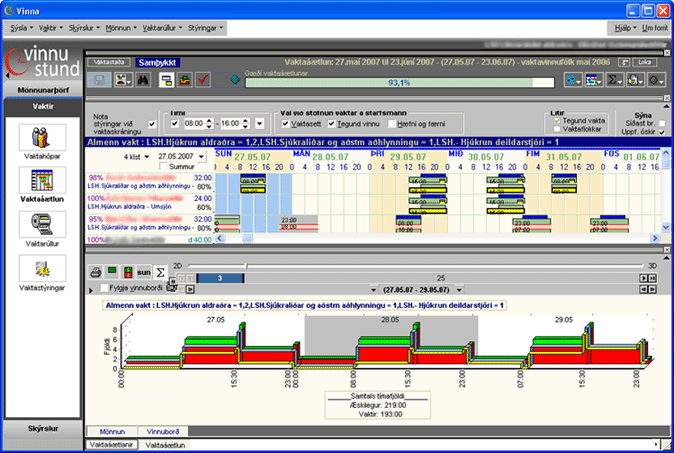Open the Mönnunarþörf sidebar section
The height and width of the screenshot is (453, 674).
coord(43,90)
